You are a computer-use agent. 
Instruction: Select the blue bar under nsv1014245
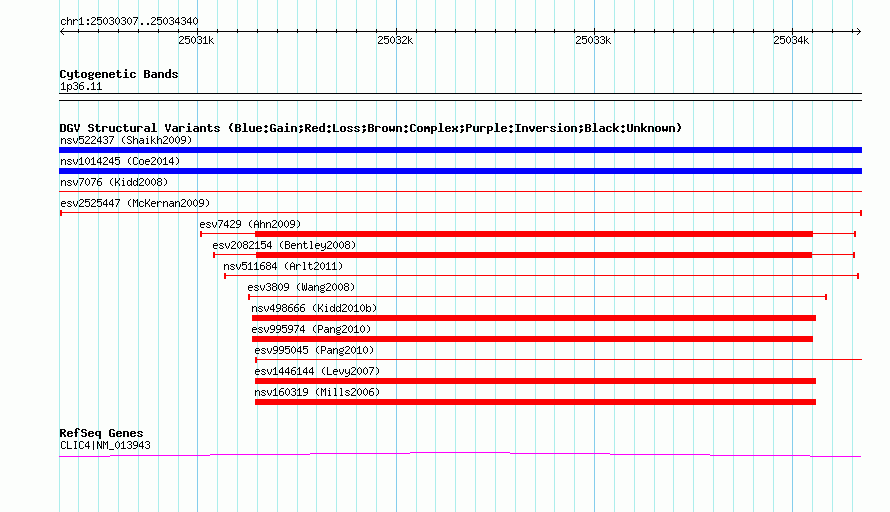point(460,171)
